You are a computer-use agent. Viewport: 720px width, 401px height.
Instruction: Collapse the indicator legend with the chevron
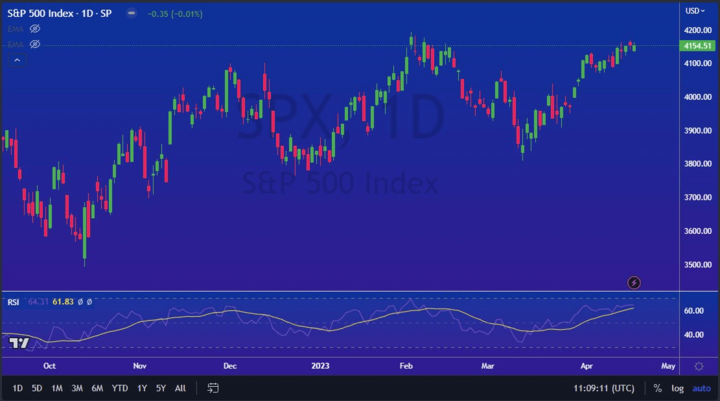point(17,60)
